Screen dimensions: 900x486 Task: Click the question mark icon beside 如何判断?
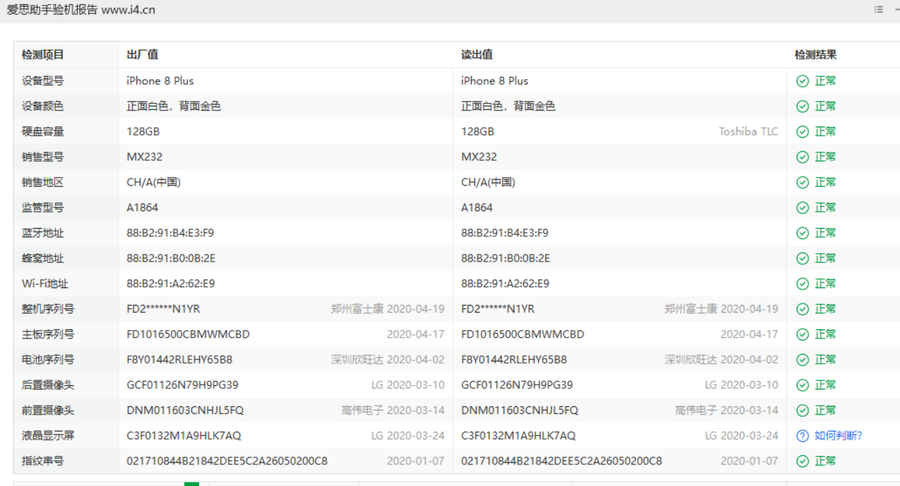pos(802,436)
